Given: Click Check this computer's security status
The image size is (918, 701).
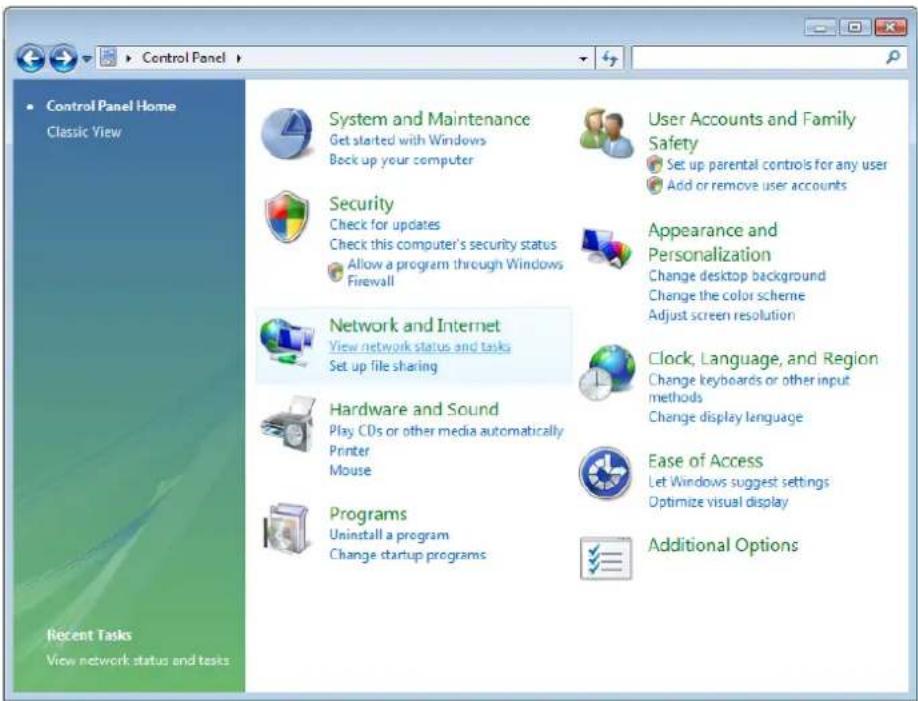Looking at the screenshot, I should (443, 244).
